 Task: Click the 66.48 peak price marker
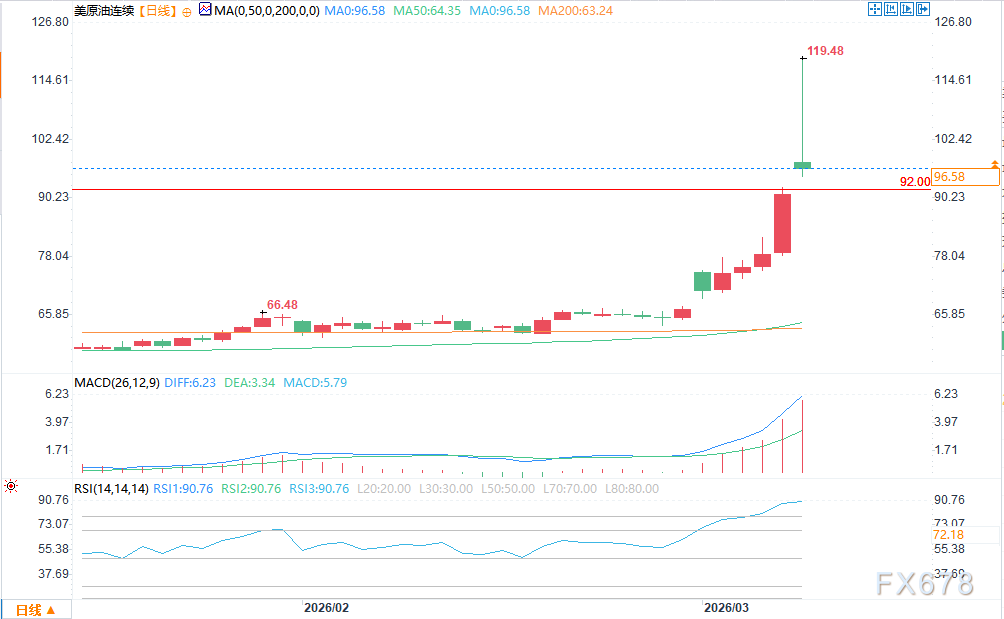point(282,305)
